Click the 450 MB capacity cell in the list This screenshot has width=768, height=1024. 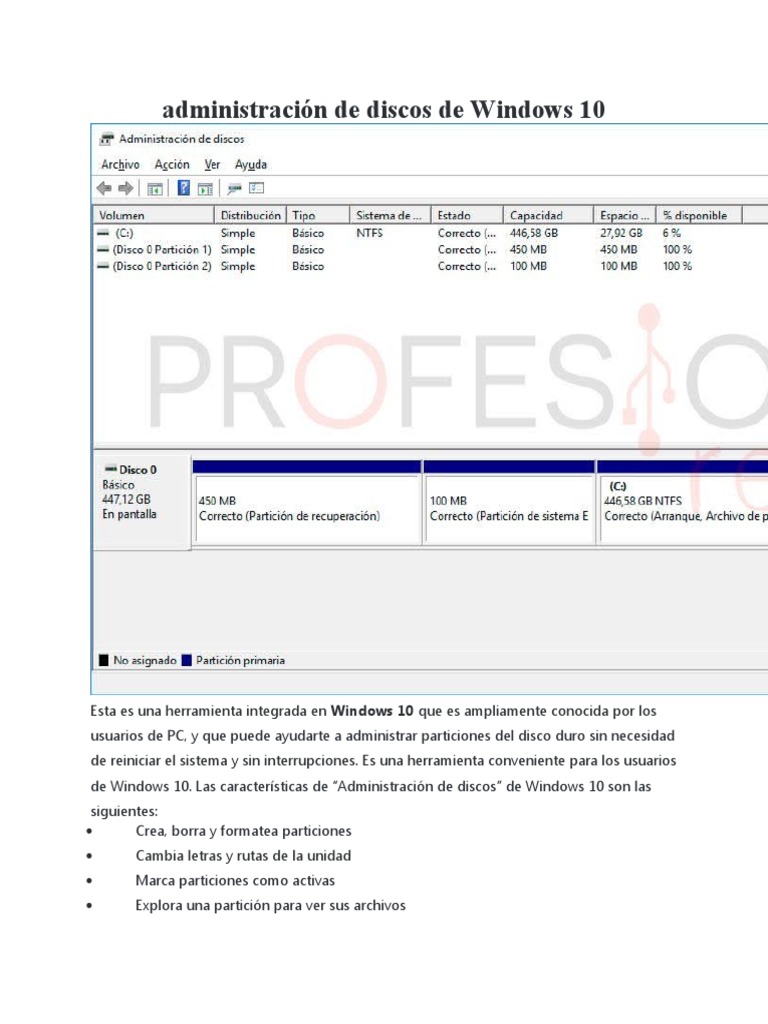click(x=528, y=249)
